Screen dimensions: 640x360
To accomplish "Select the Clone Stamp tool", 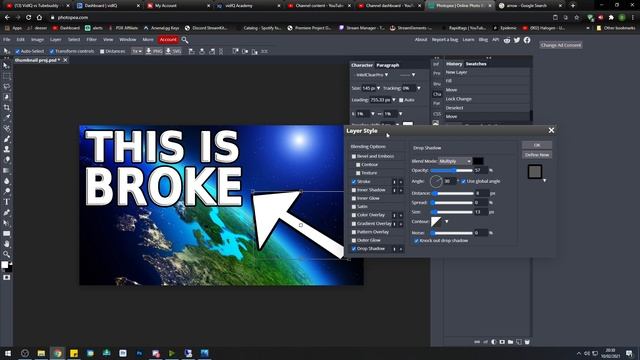I will point(6,149).
